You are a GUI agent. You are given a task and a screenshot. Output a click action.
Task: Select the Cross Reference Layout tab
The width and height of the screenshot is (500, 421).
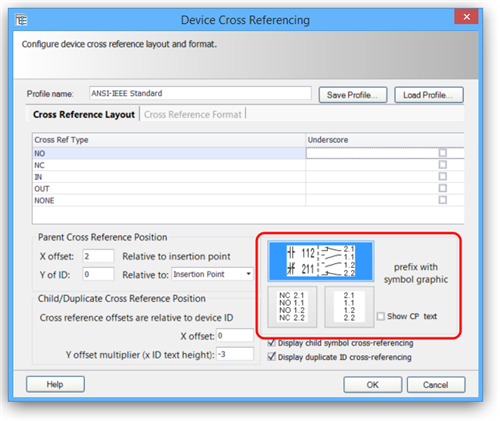(x=83, y=114)
